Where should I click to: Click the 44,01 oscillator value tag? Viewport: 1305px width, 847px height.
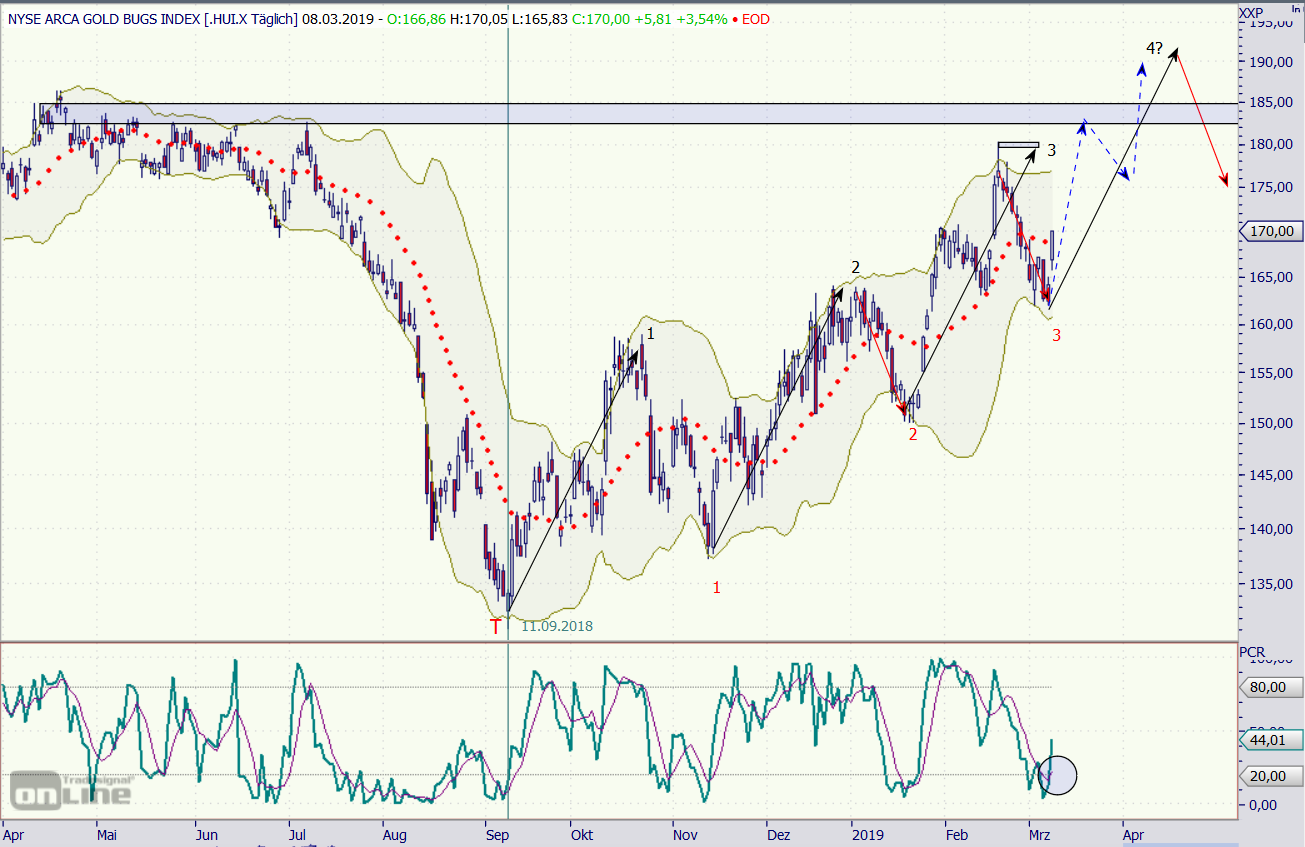(x=1271, y=740)
